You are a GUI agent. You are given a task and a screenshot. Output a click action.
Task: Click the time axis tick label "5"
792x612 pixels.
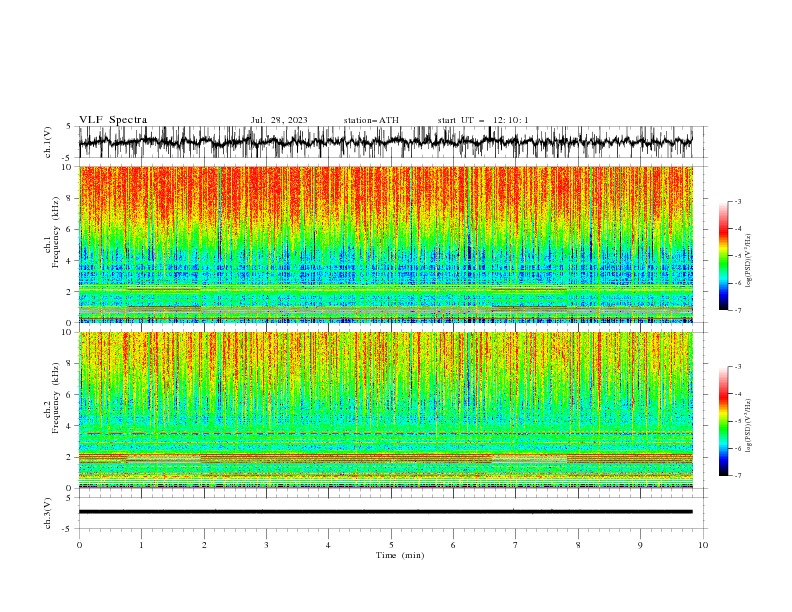[391, 545]
